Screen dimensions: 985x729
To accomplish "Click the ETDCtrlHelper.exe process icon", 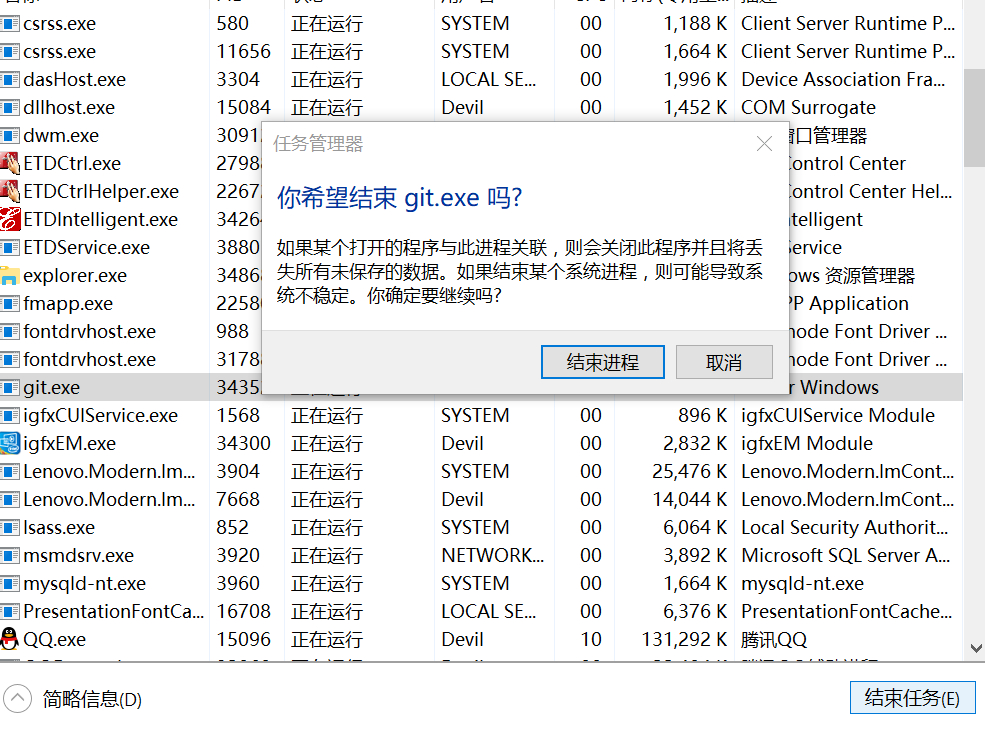I will [10, 191].
